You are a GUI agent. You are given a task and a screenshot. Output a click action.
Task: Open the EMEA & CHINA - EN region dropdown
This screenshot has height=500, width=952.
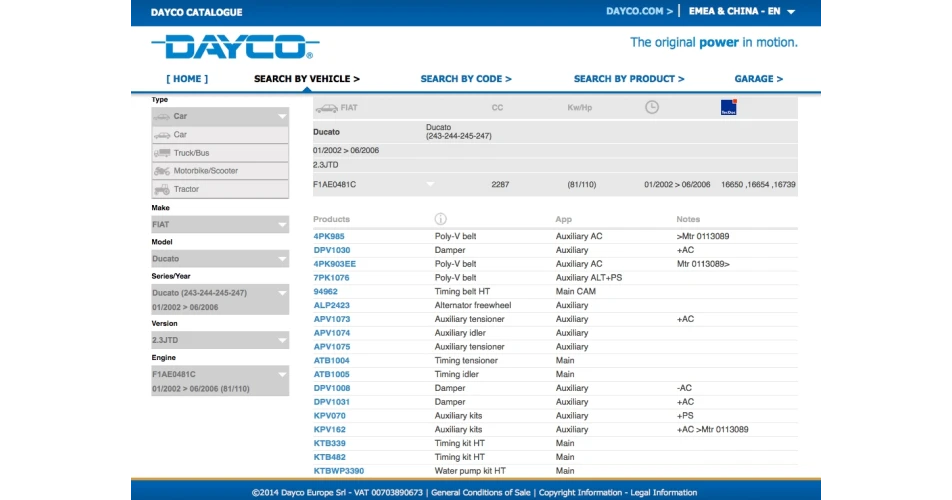pyautogui.click(x=742, y=12)
